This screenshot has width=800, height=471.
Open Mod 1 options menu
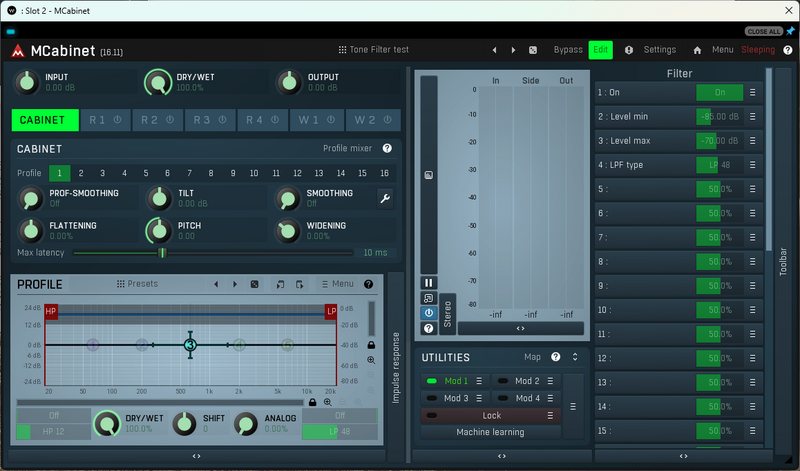[x=479, y=381]
